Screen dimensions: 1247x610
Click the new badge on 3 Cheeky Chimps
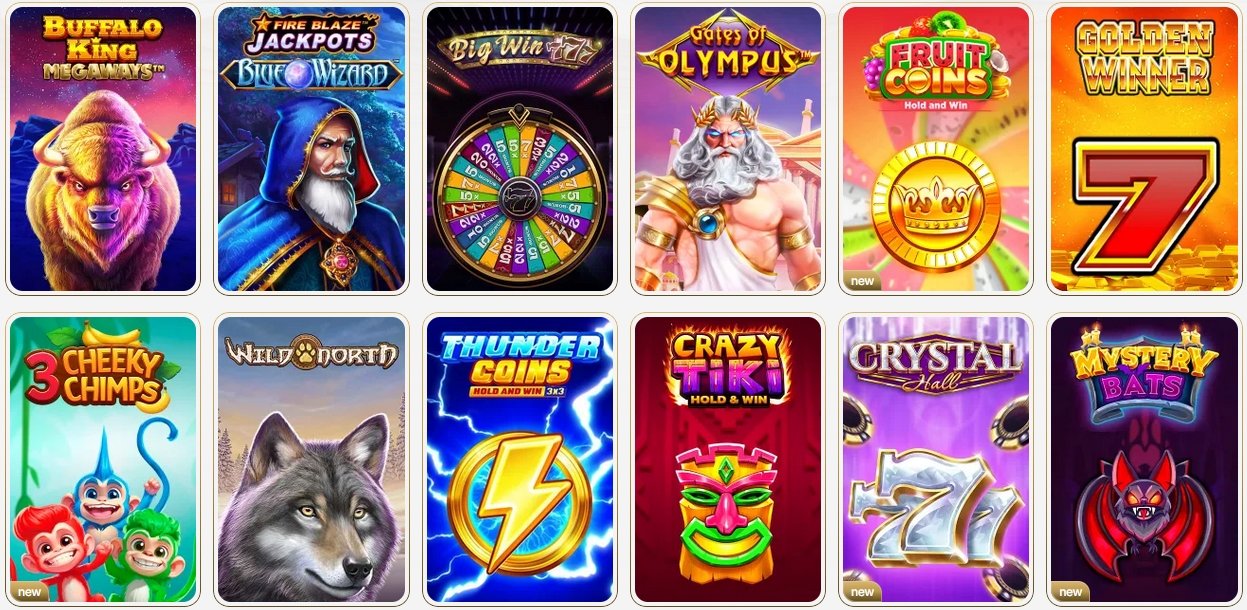[x=29, y=591]
